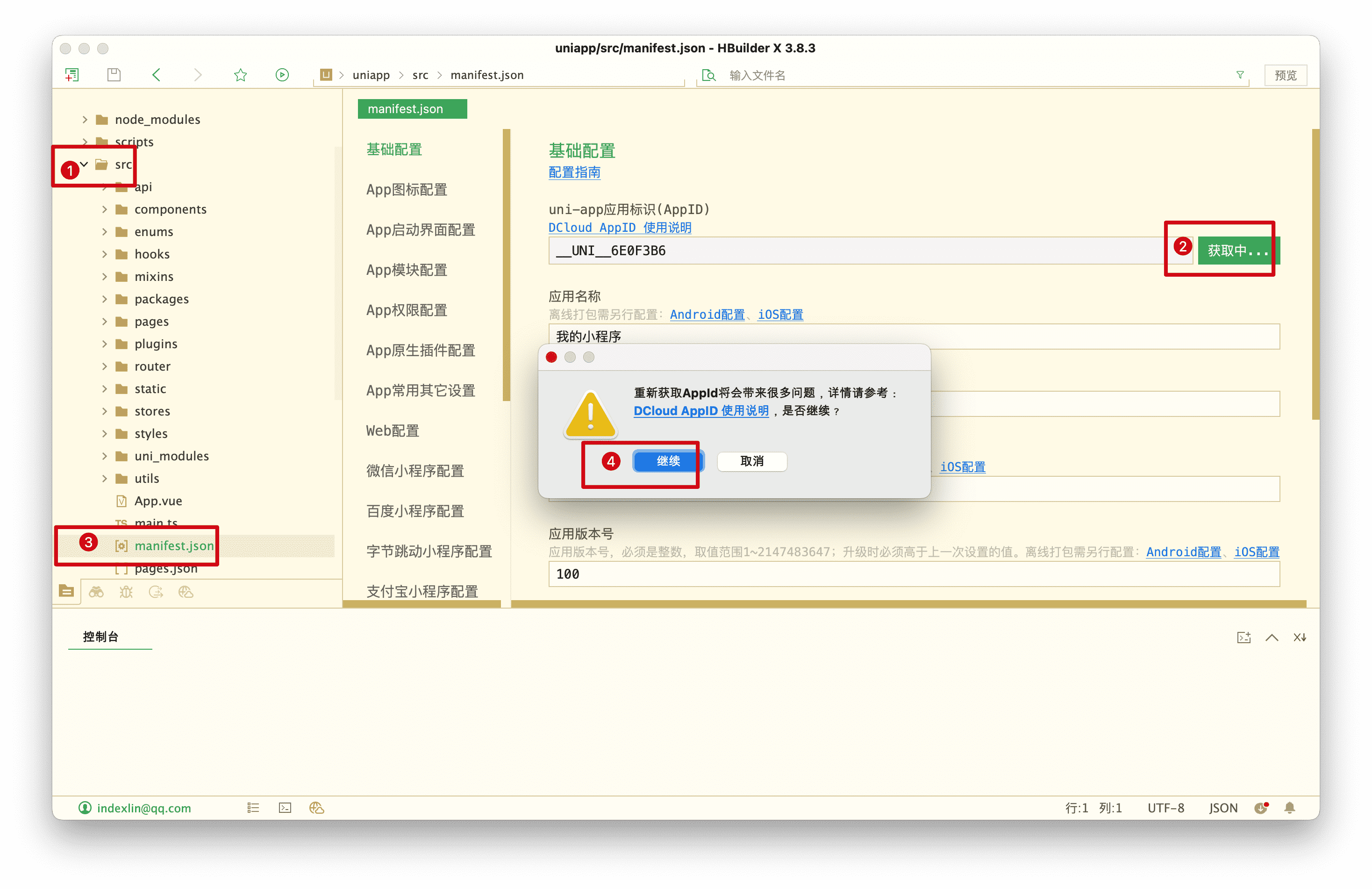Select the 百度小程序配置 section
1372x889 pixels.
[x=415, y=511]
